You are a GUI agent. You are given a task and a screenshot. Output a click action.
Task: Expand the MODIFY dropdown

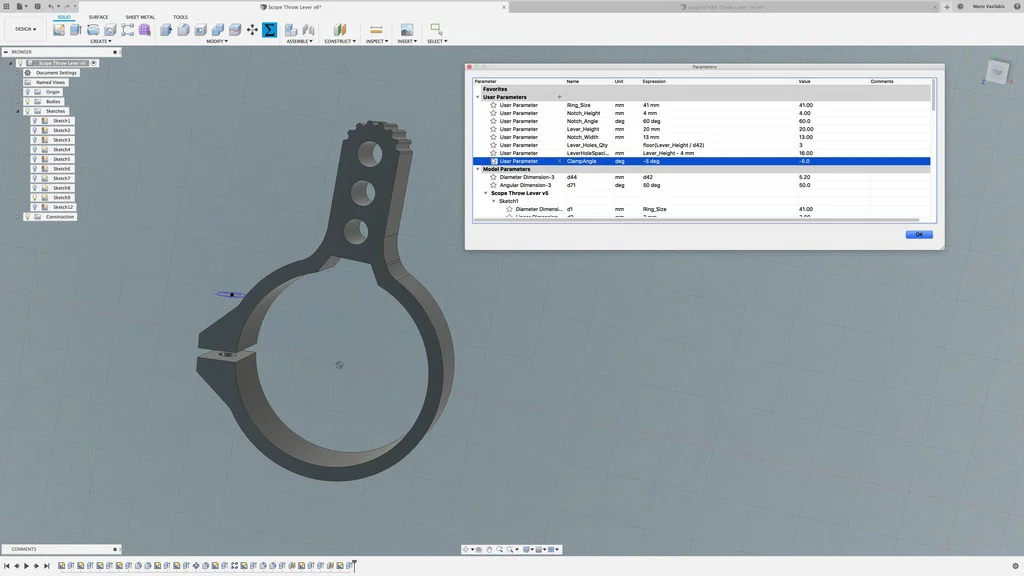218,40
